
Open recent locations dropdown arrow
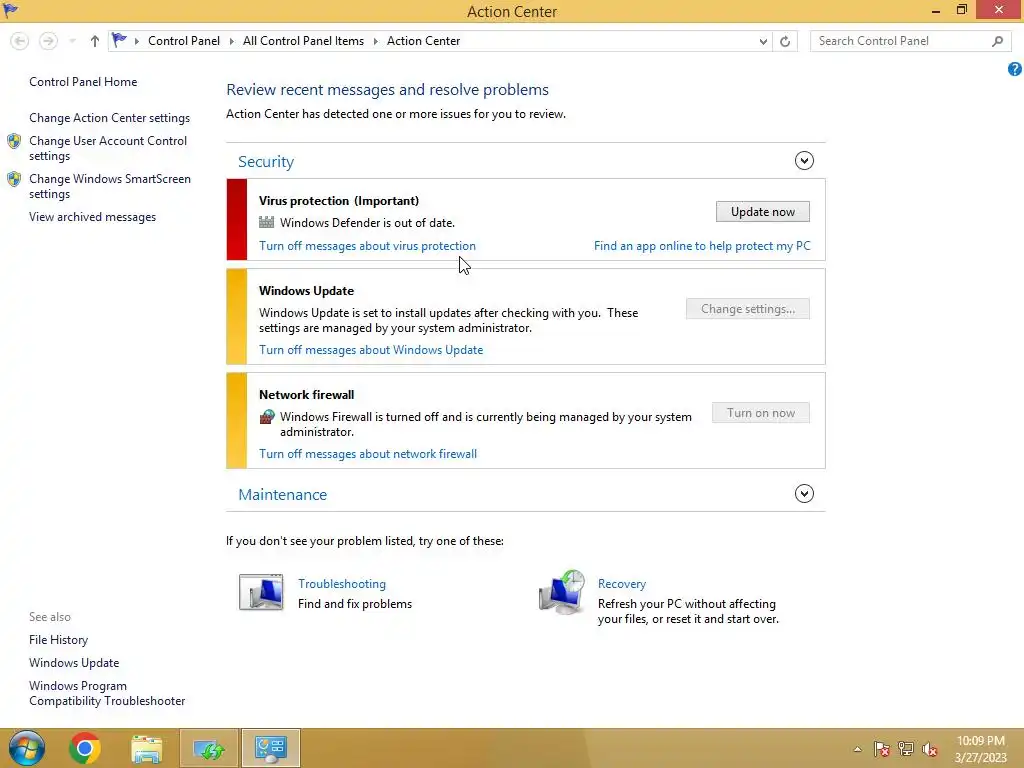point(72,41)
